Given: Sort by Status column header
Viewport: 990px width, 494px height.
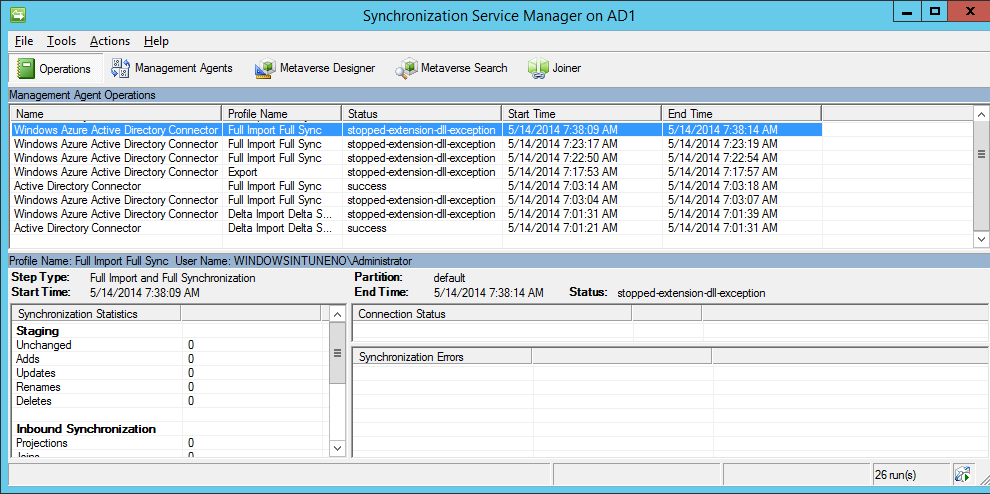Looking at the screenshot, I should tap(422, 114).
